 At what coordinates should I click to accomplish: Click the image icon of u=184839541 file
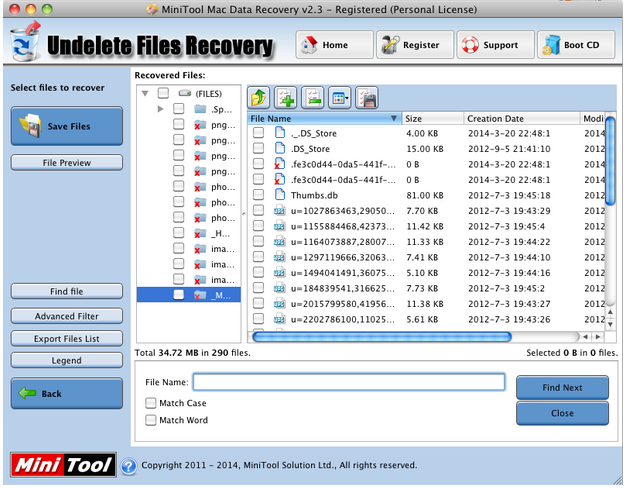click(x=279, y=288)
